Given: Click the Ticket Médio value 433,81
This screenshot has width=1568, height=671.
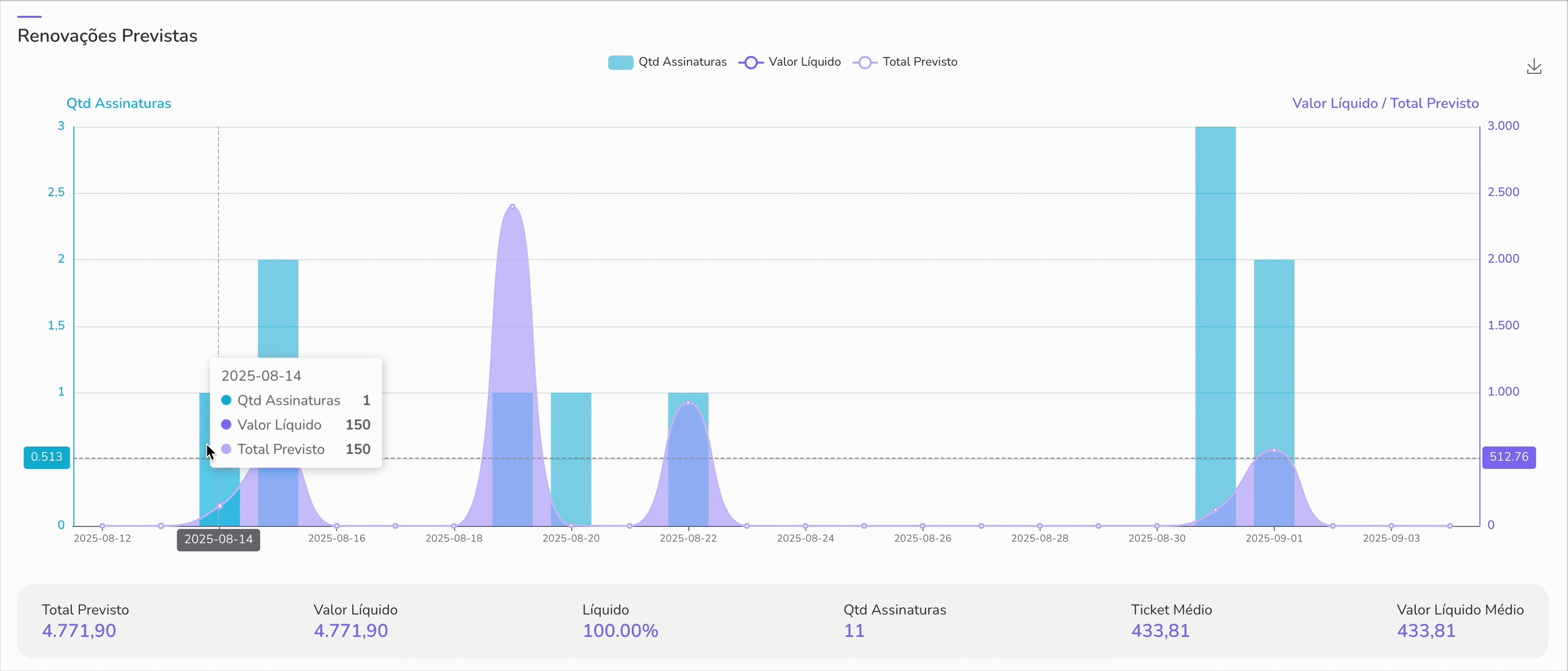Looking at the screenshot, I should click(x=1160, y=631).
